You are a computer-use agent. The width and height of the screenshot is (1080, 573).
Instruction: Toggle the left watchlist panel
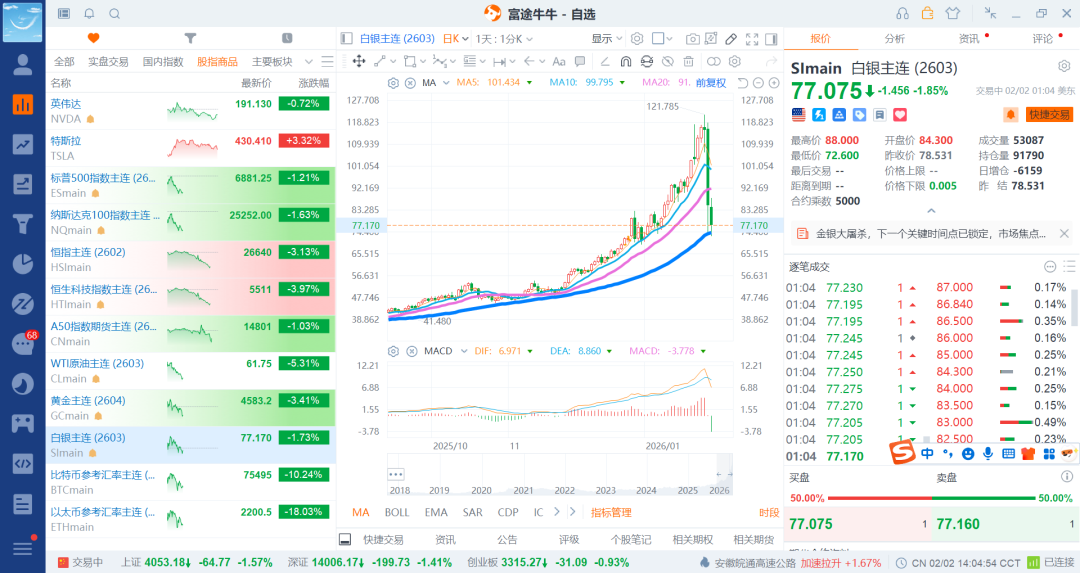pyautogui.click(x=346, y=39)
